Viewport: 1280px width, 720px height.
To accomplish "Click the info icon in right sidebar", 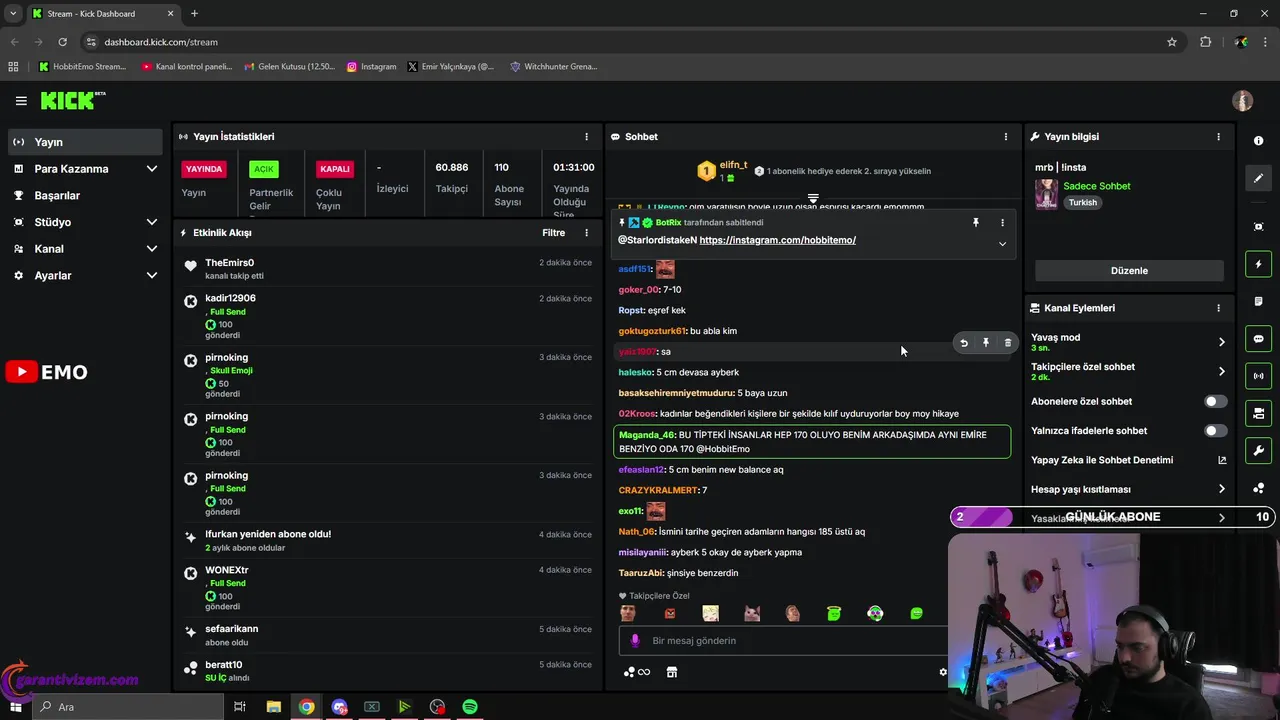I will (1258, 141).
